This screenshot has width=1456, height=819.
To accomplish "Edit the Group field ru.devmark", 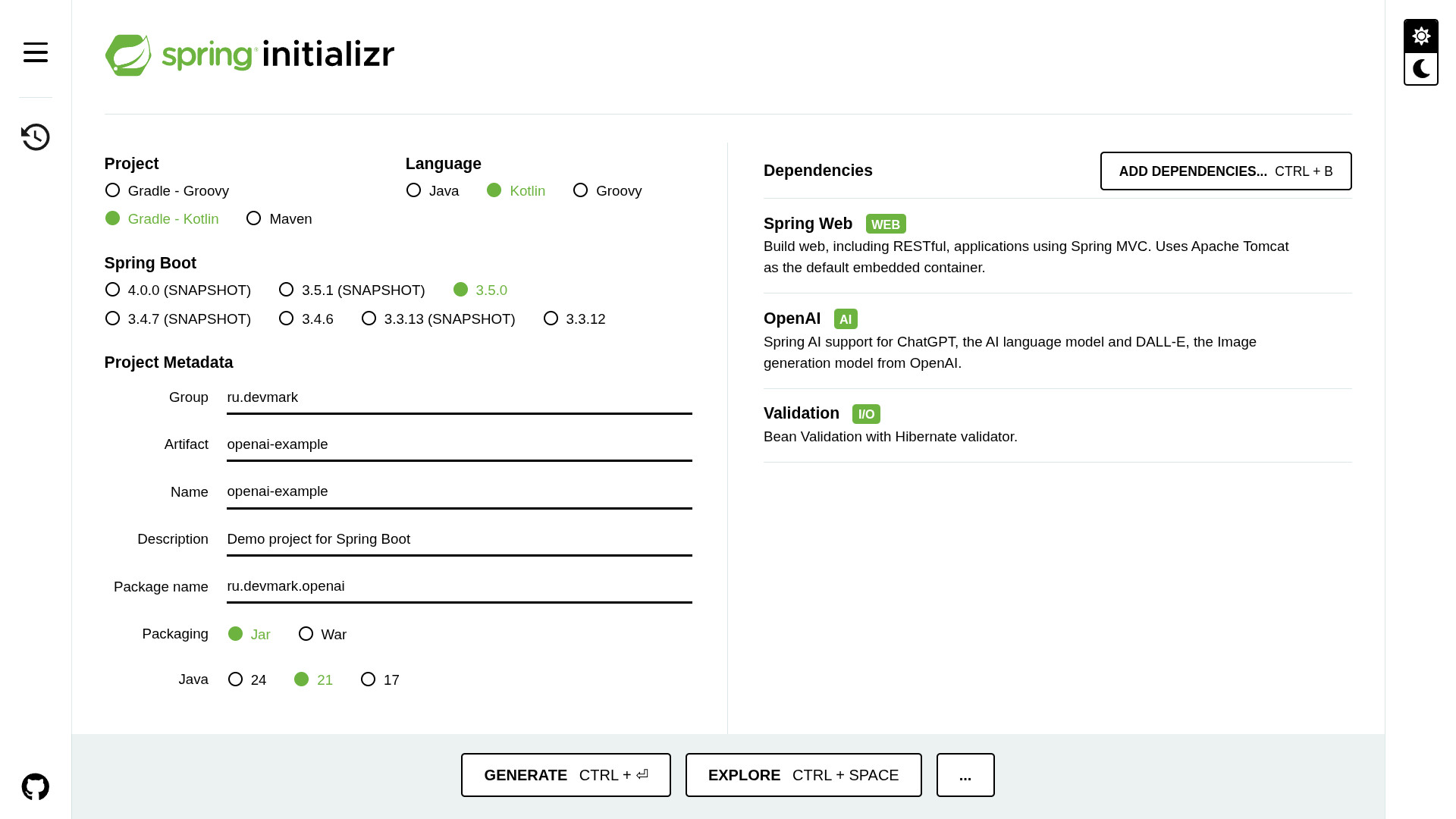I will click(460, 398).
